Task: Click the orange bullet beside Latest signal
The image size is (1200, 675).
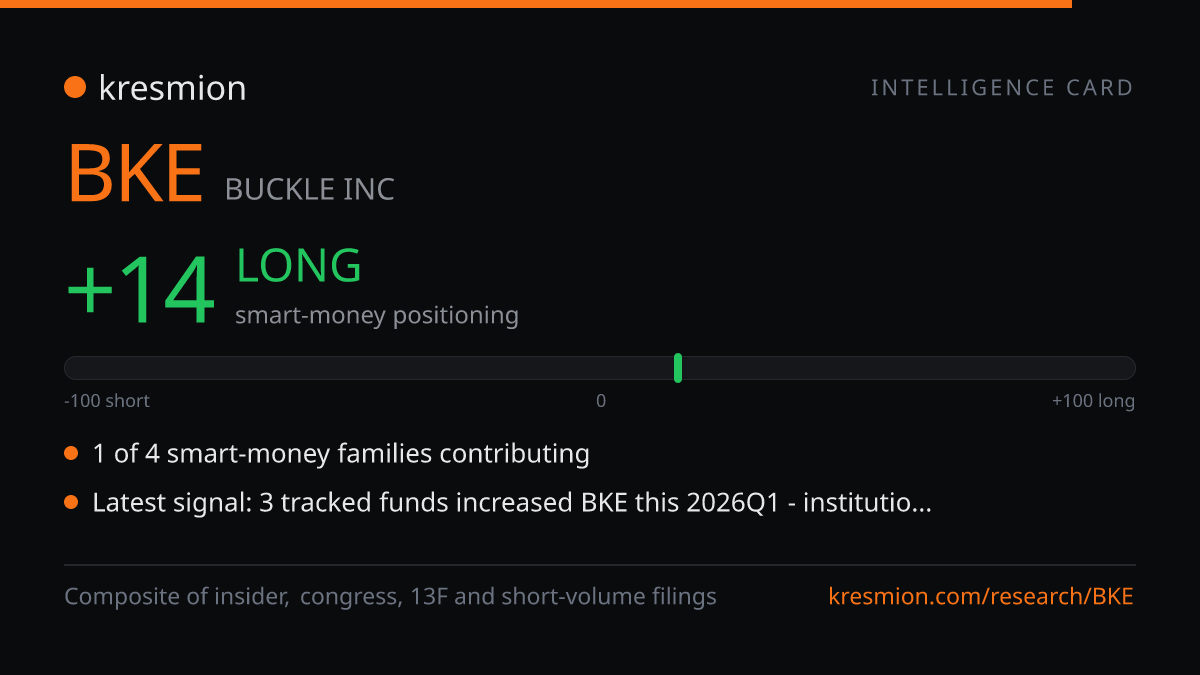Action: [71, 503]
